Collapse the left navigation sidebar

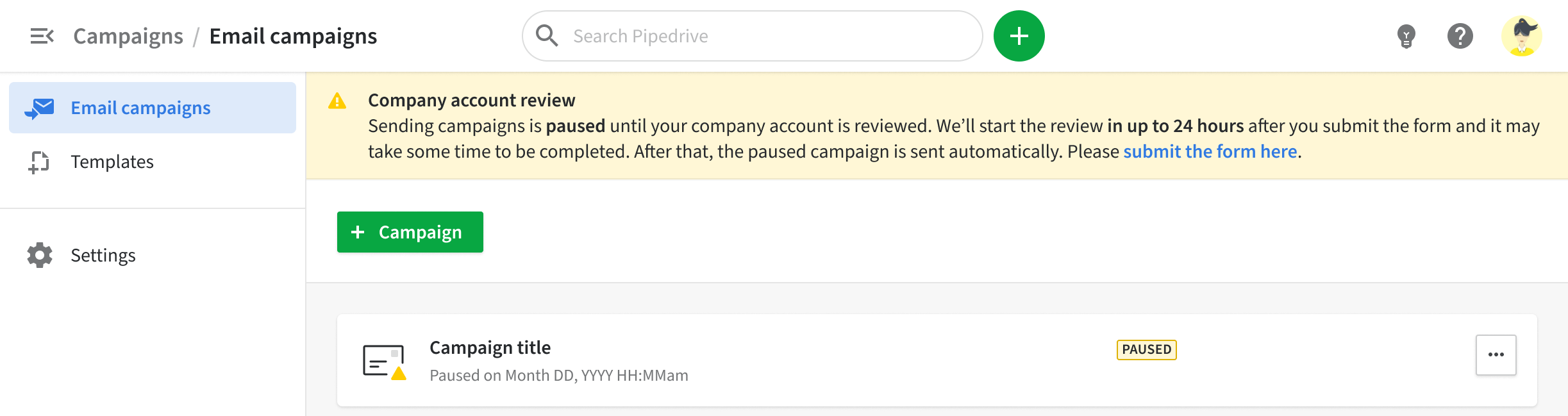tap(42, 36)
